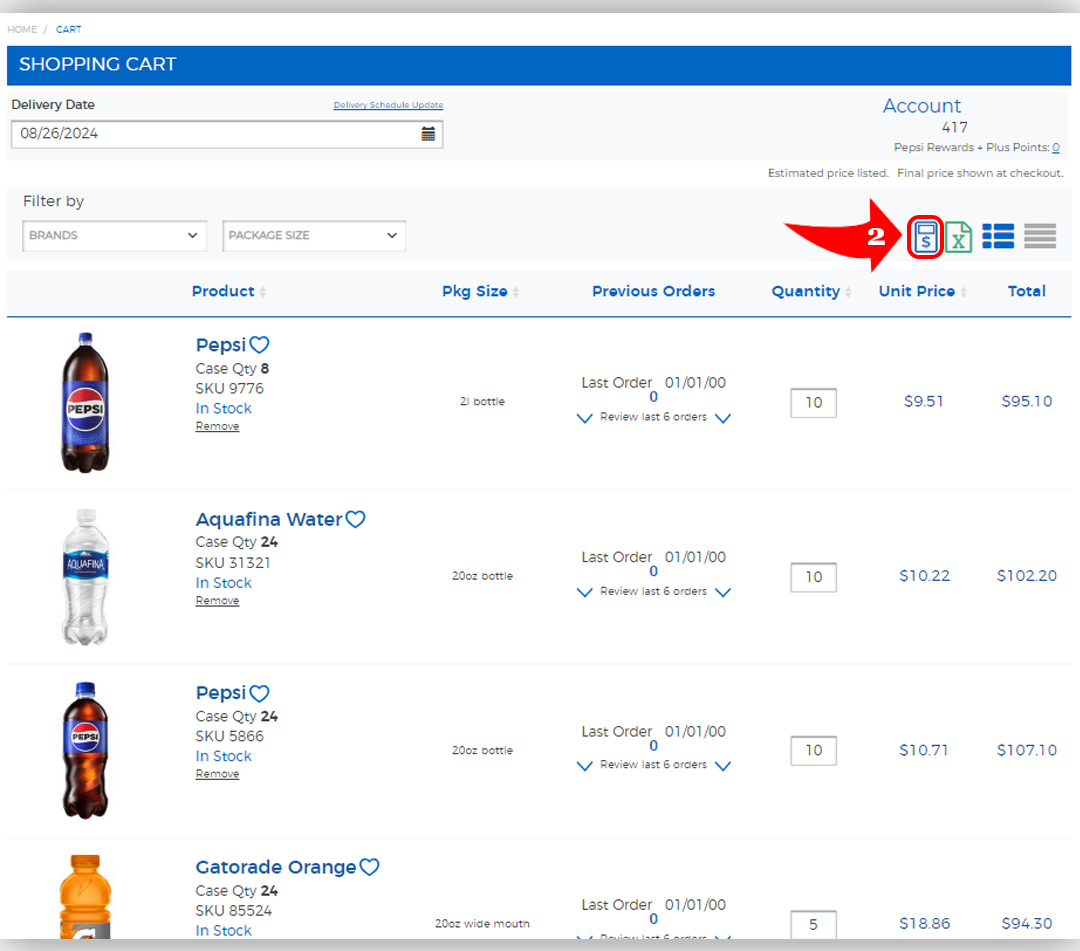
Task: Sort by the Unit Price column
Action: (917, 291)
